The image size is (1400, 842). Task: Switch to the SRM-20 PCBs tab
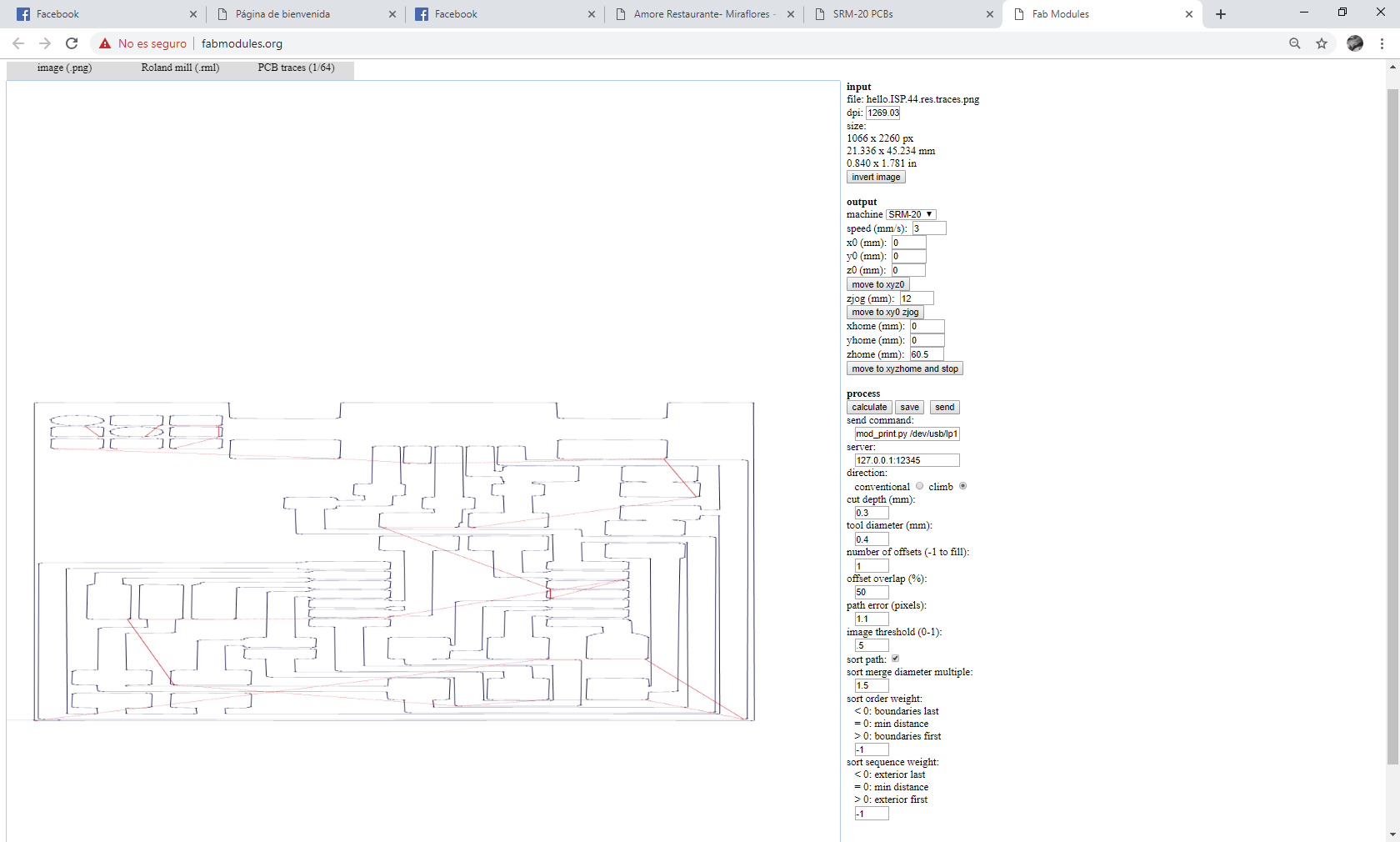coord(903,14)
